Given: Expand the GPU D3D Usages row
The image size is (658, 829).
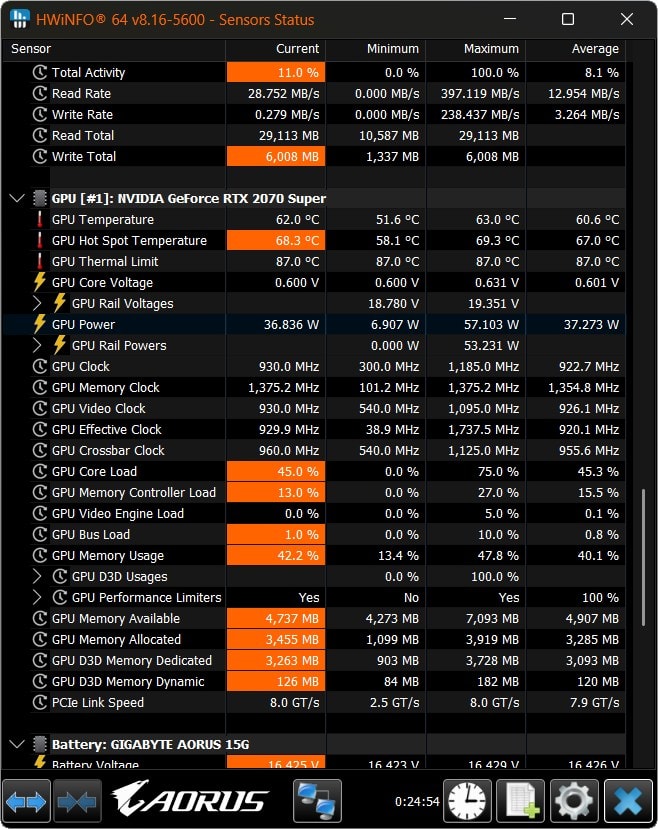Looking at the screenshot, I should click(x=38, y=576).
